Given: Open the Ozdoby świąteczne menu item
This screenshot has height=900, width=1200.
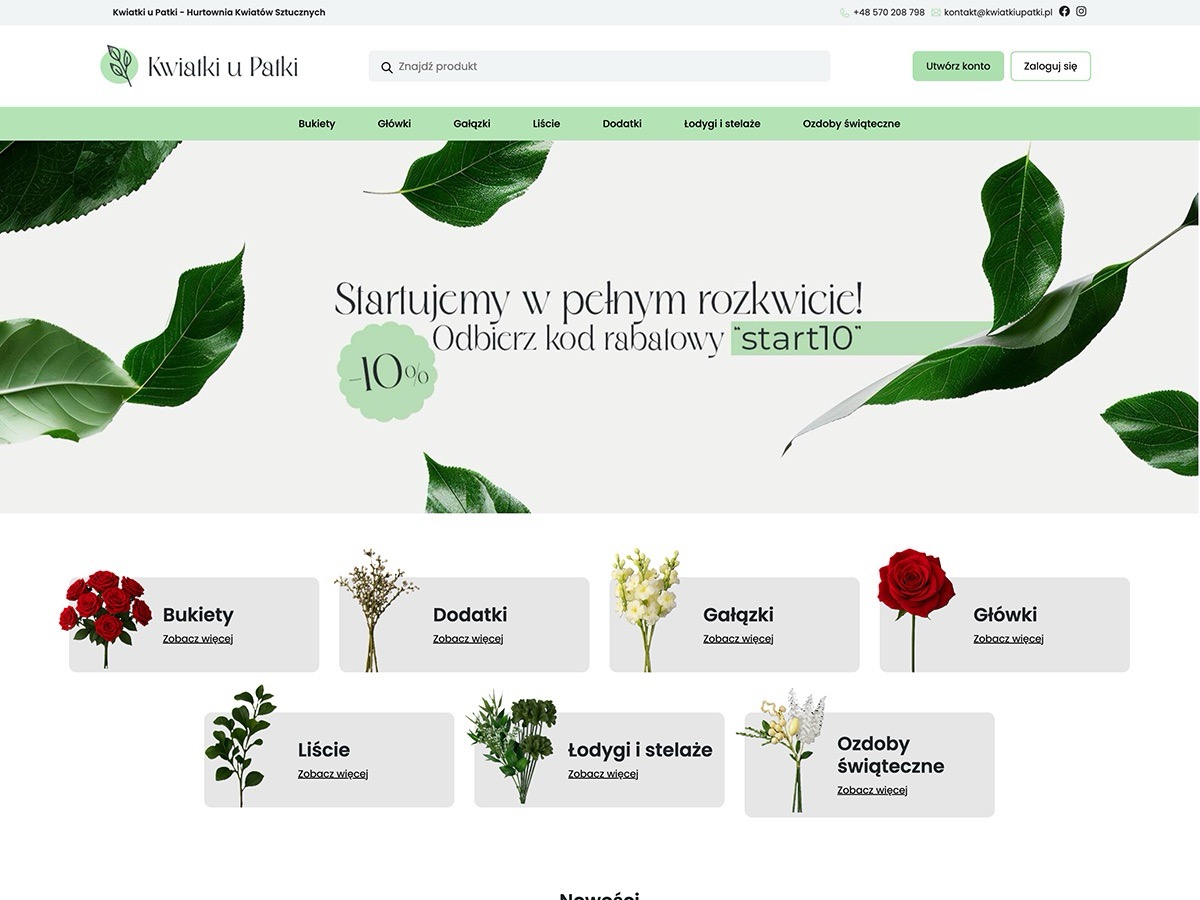Looking at the screenshot, I should 851,124.
